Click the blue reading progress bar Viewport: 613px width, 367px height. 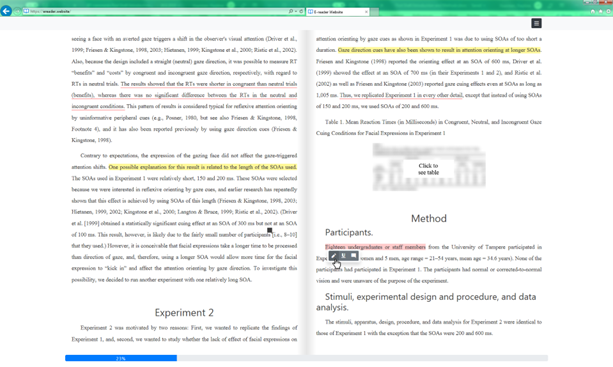[x=121, y=358]
